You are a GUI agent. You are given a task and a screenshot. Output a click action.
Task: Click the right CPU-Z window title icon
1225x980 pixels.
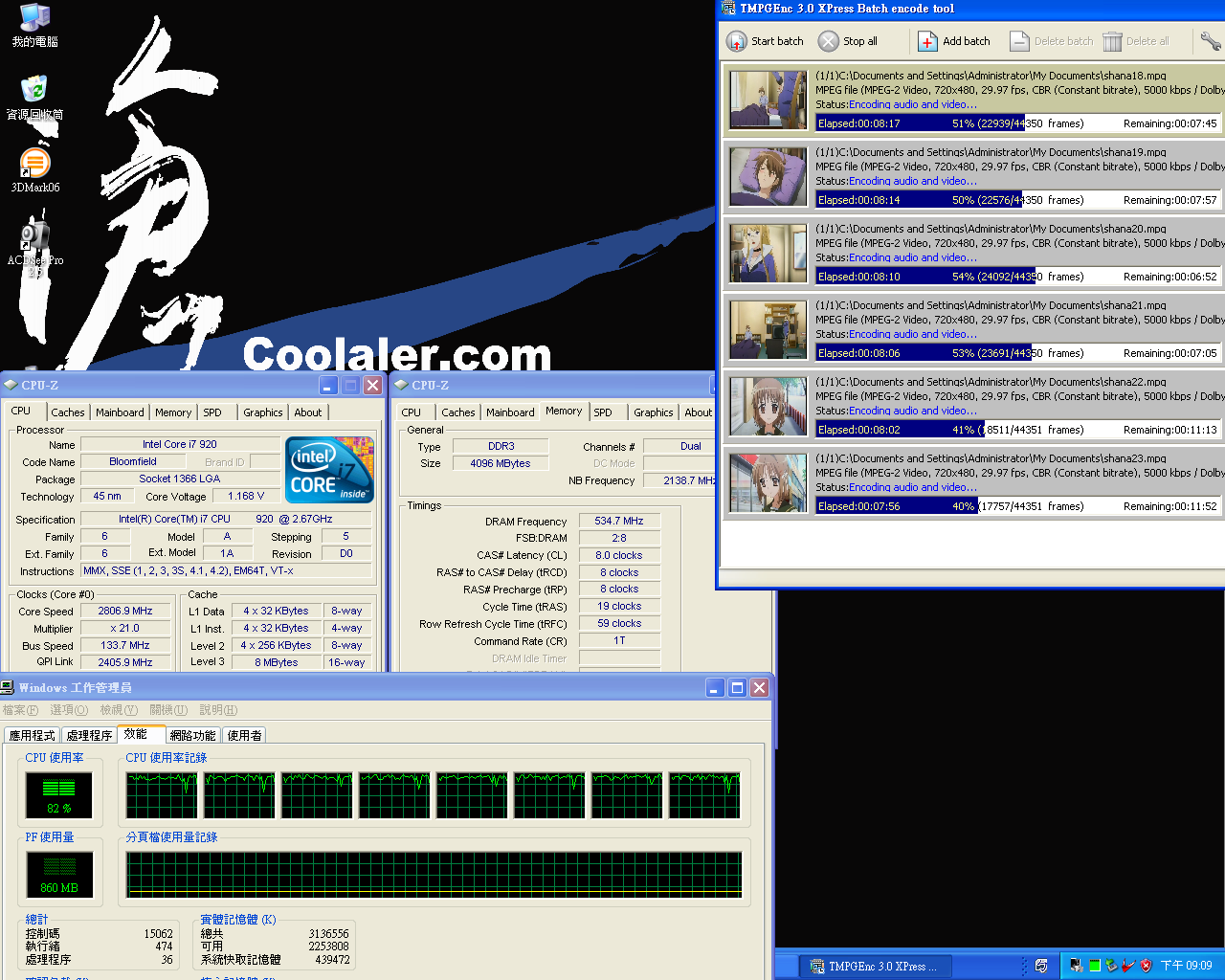[x=402, y=385]
